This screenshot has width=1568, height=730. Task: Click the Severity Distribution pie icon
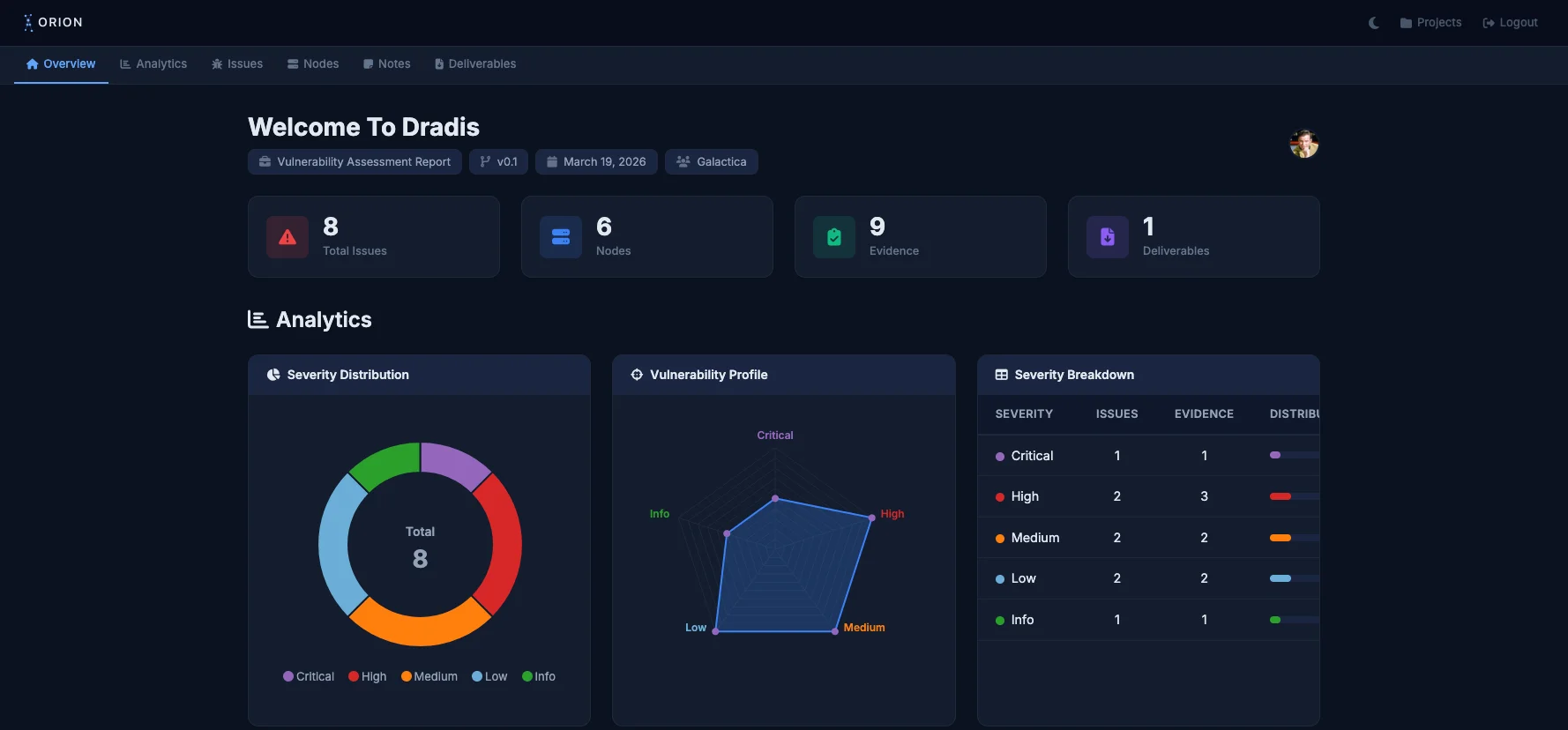273,375
